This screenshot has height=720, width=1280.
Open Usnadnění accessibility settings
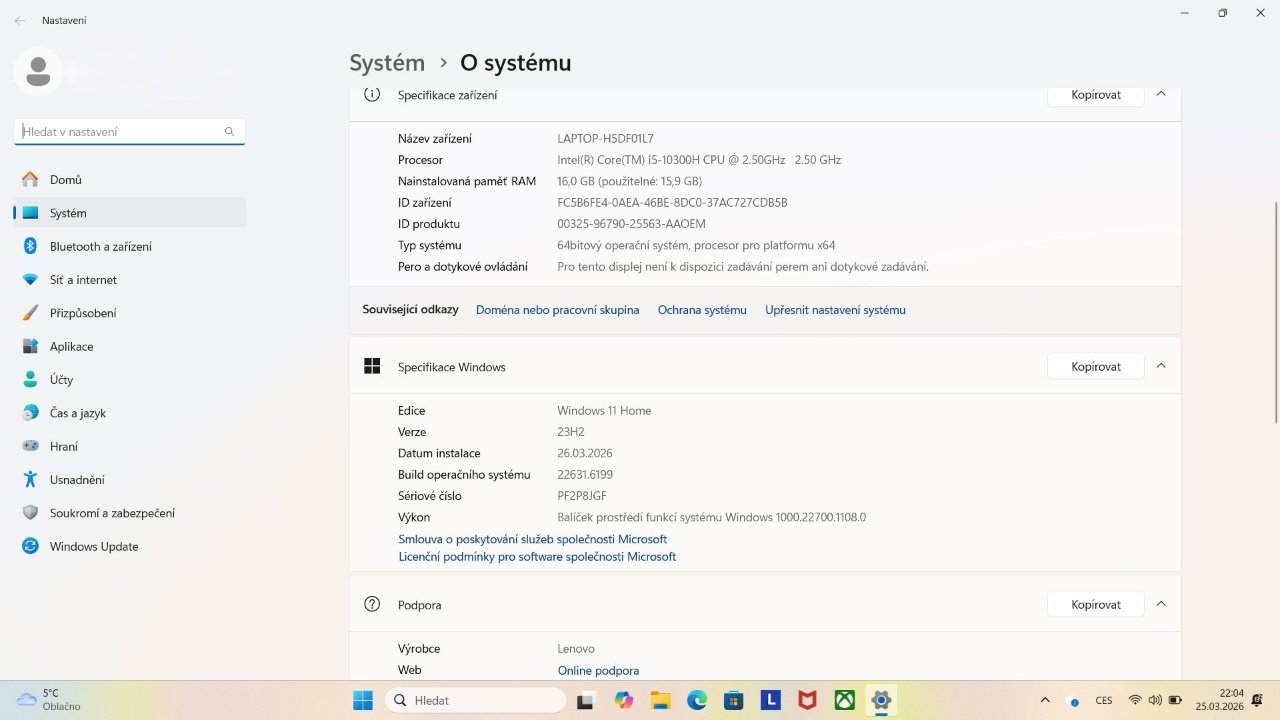click(x=77, y=480)
